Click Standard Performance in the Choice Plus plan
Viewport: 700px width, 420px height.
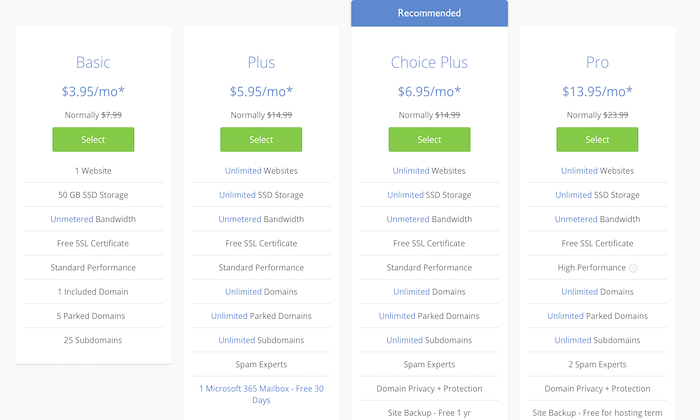tap(429, 267)
